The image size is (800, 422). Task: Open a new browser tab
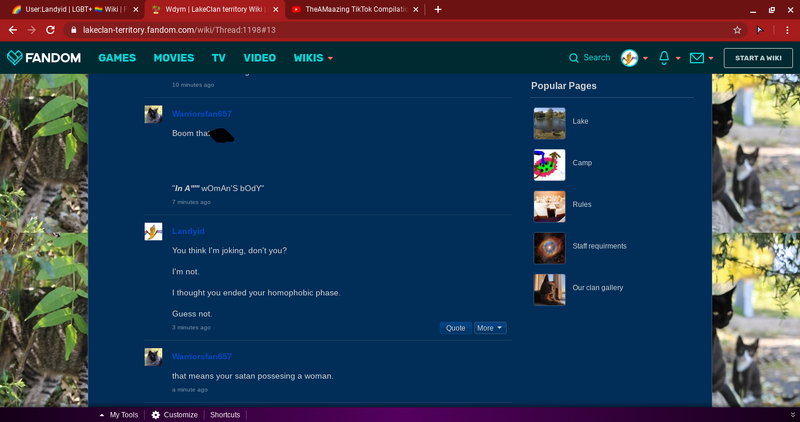438,9
